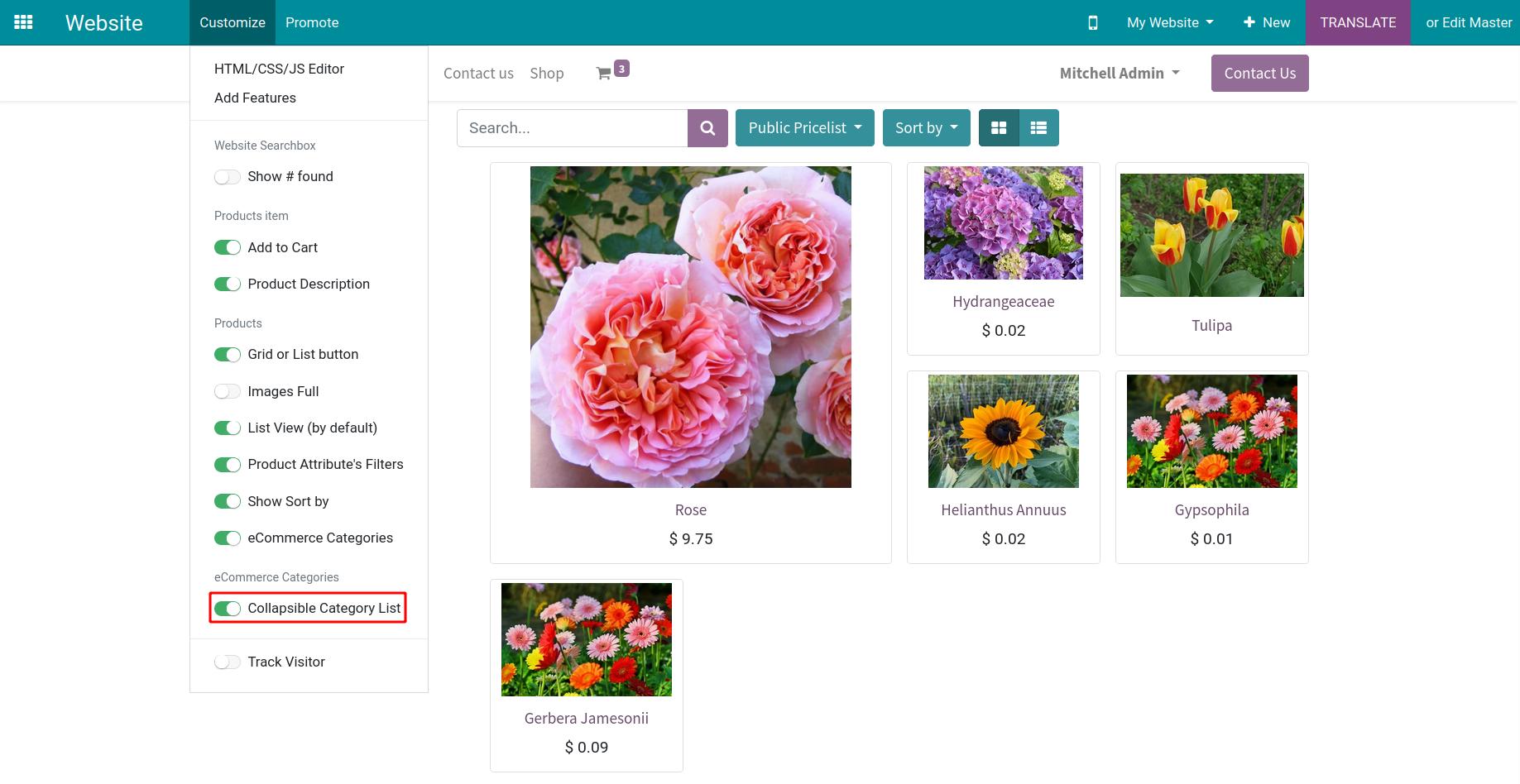Switch to list view layout icon
Screen dimensions: 1520x784
click(1038, 128)
